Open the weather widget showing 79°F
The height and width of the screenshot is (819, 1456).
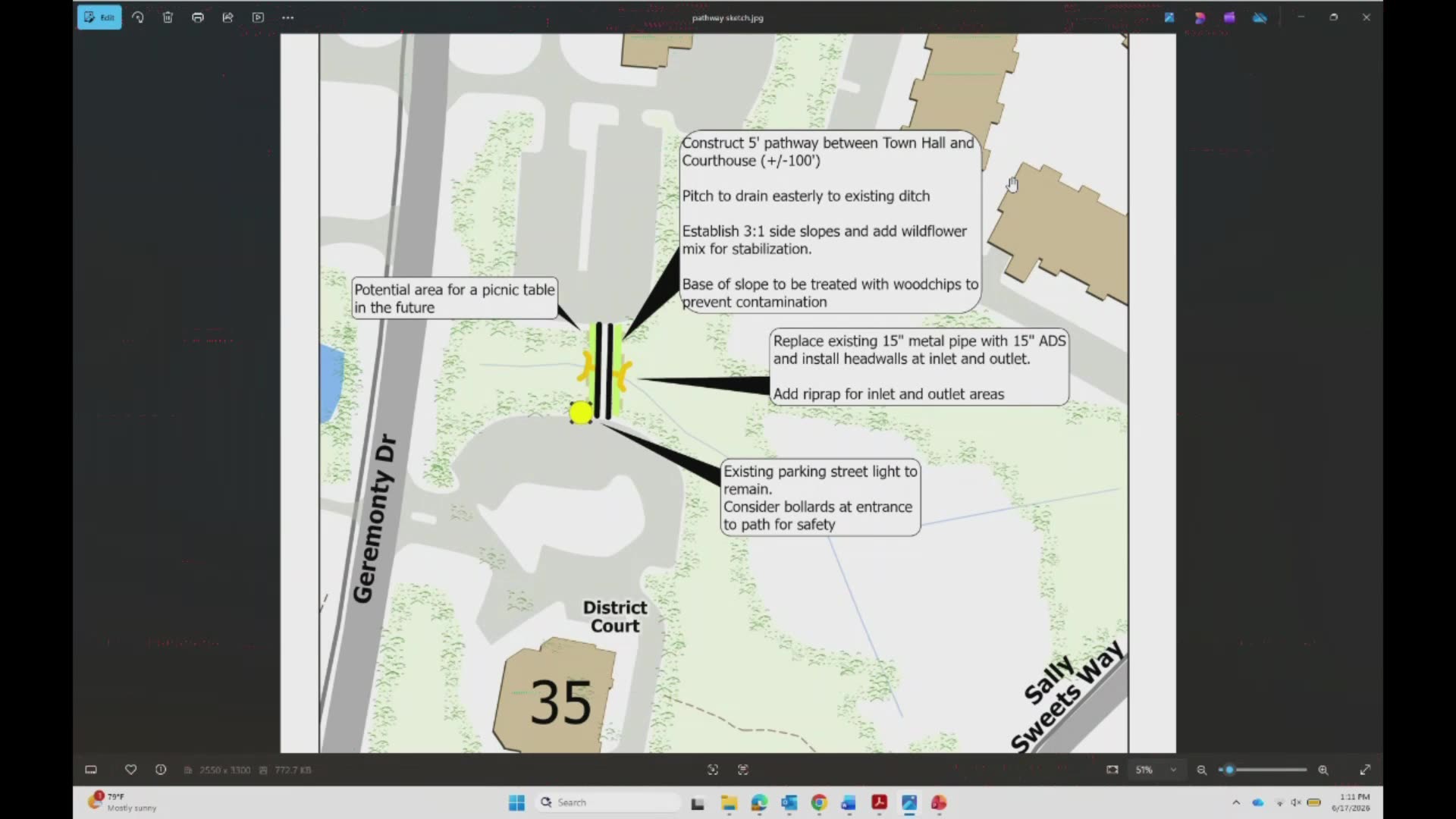pyautogui.click(x=123, y=802)
